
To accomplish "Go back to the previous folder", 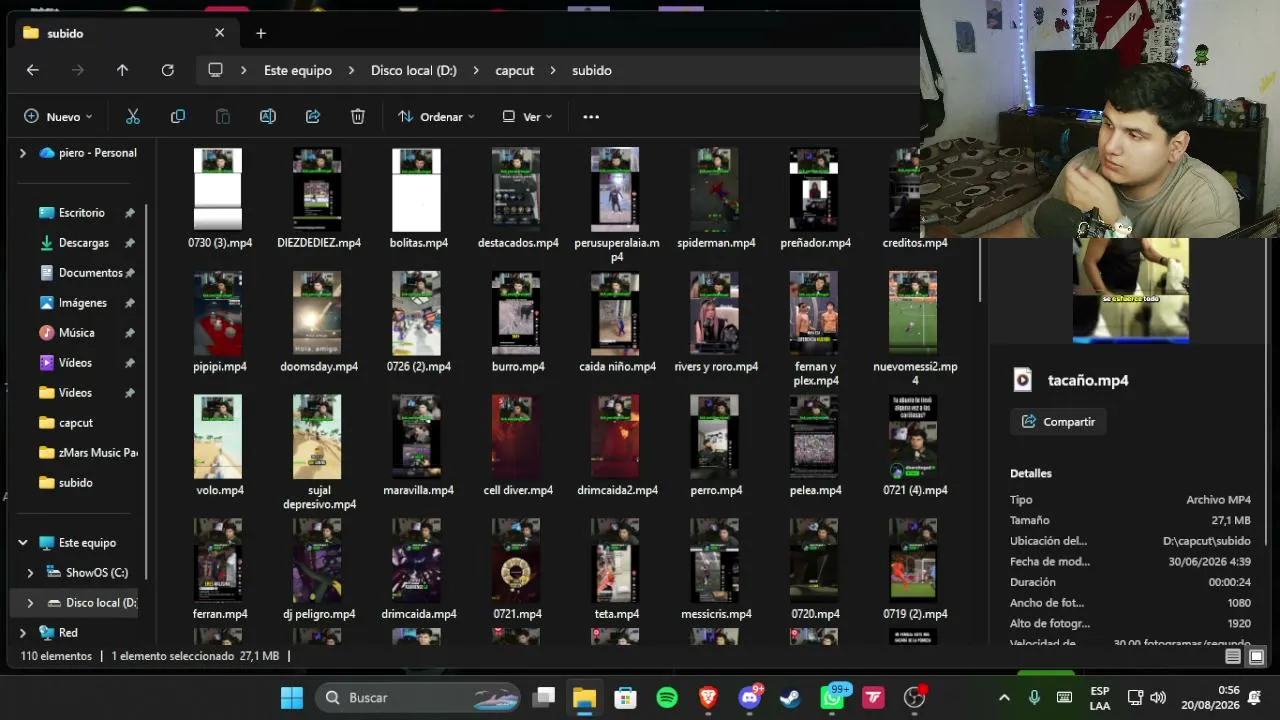I will tap(33, 70).
